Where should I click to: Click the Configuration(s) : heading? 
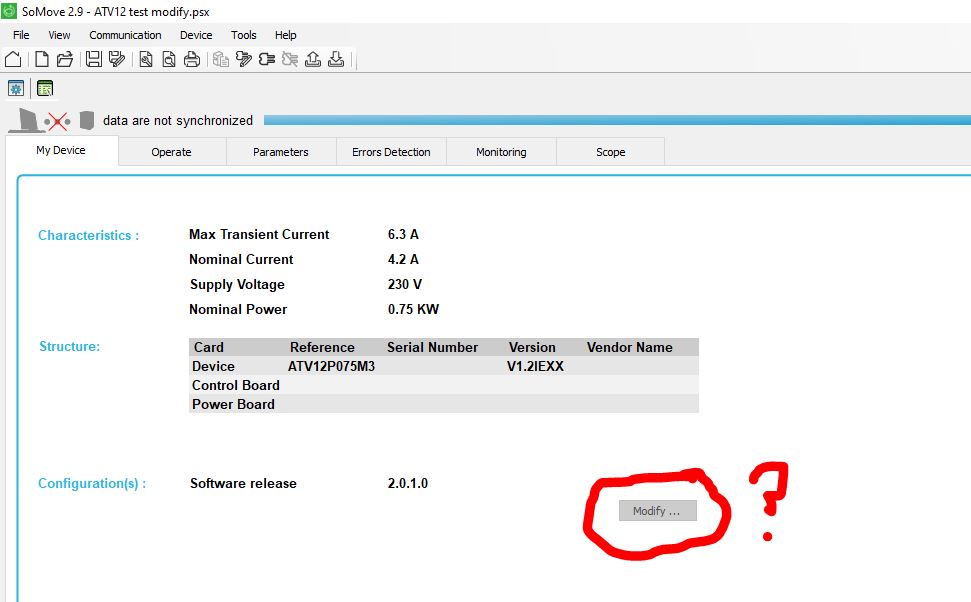[92, 484]
